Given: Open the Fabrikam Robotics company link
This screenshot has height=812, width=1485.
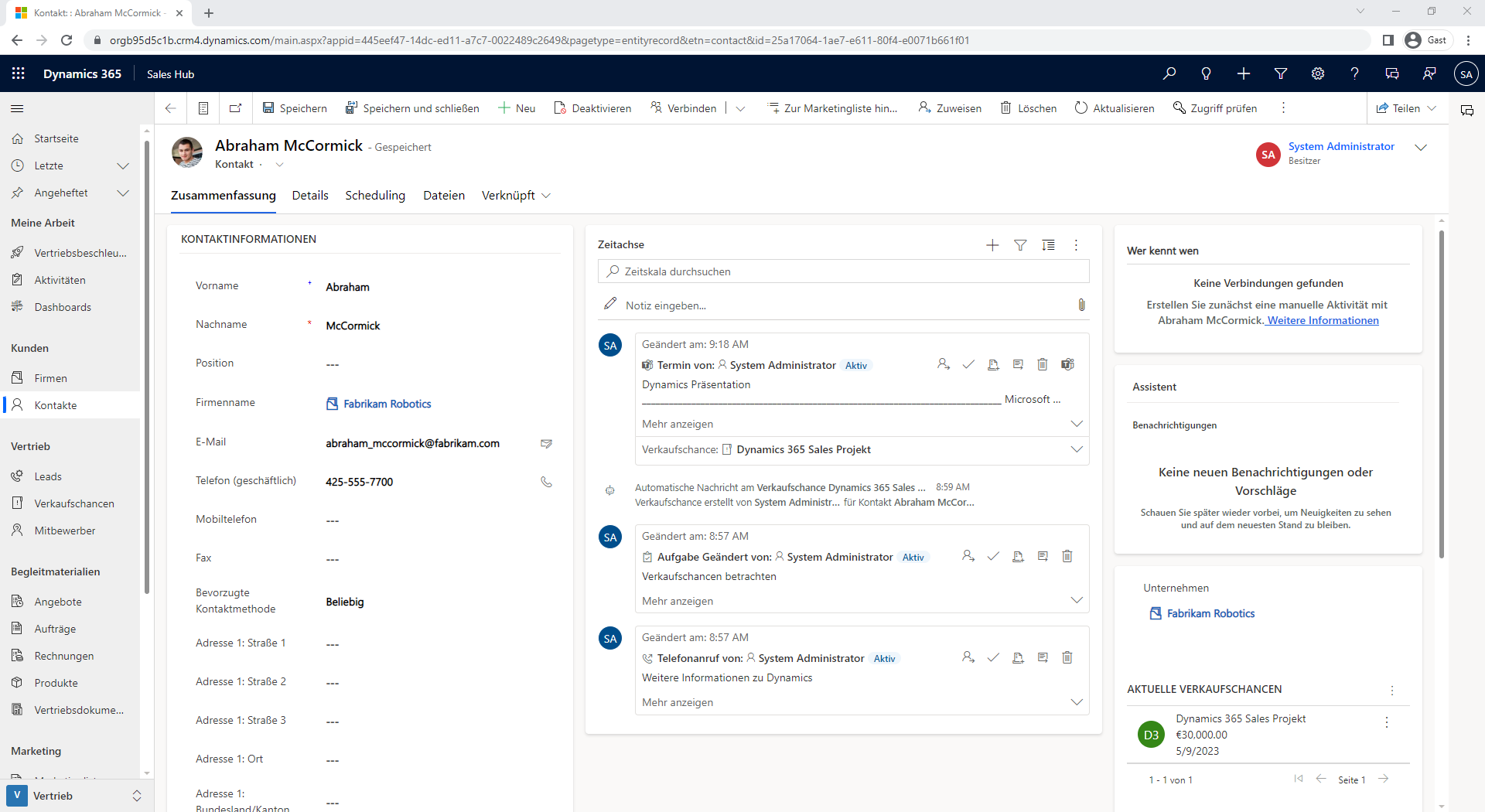Looking at the screenshot, I should 387,404.
